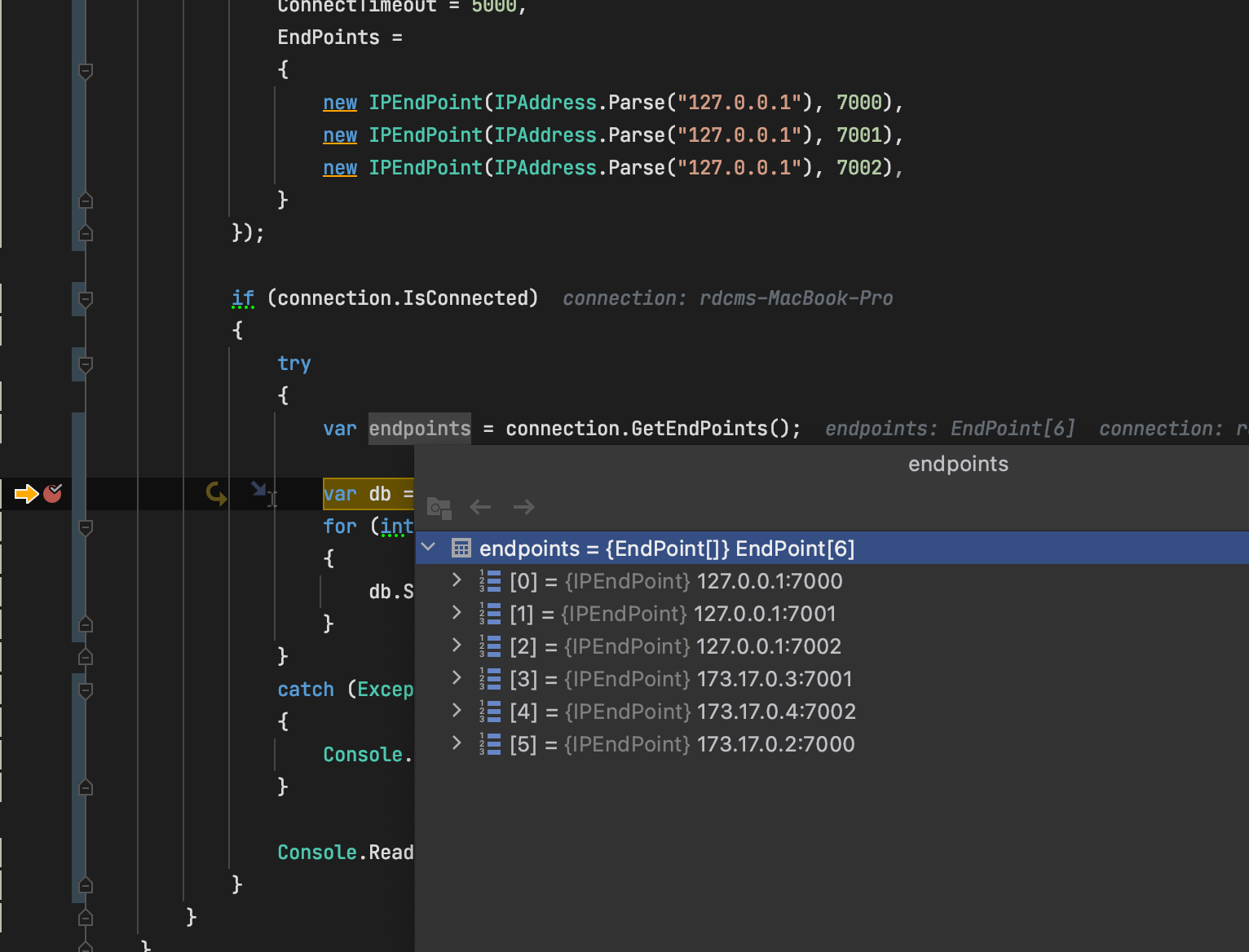Collapse the EndPoints block using gutter fold marker
Viewport: 1249px width, 952px height.
click(x=85, y=72)
